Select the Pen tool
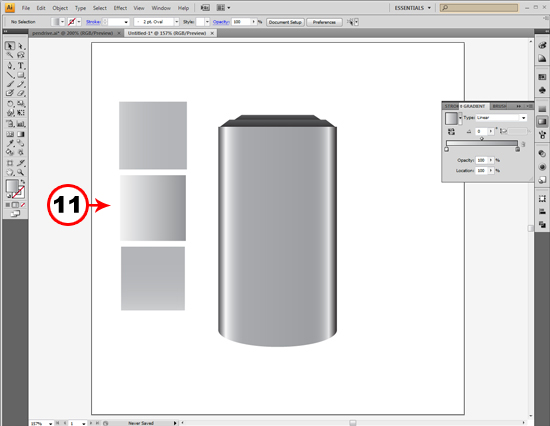This screenshot has height=426, width=550. click(10, 66)
